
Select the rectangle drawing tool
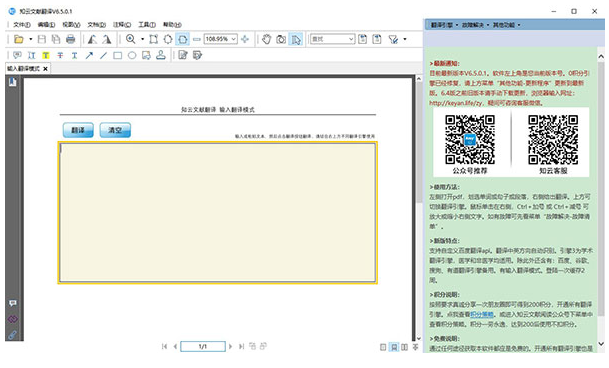[x=117, y=56]
